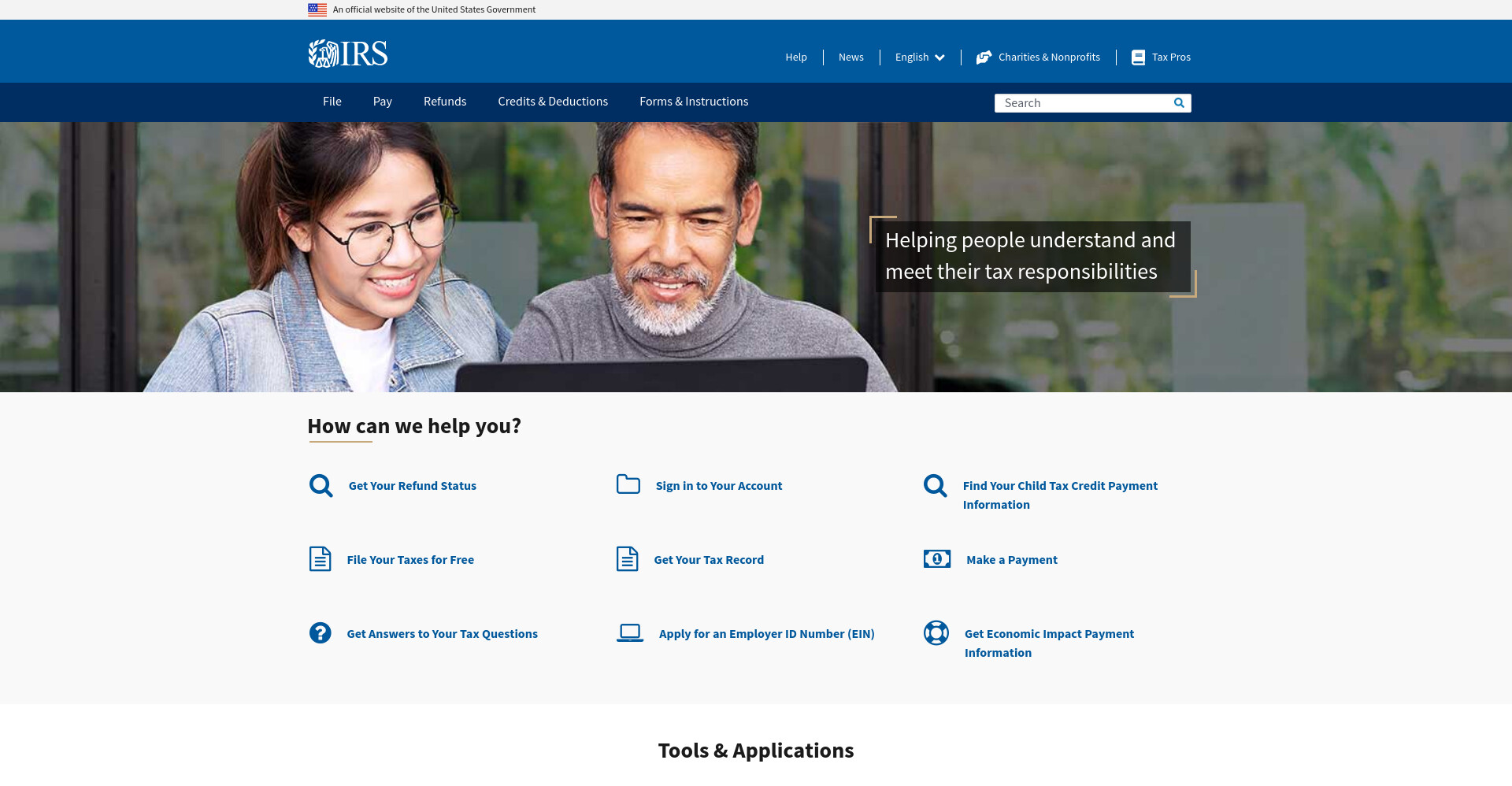
Task: Click the Tax Record document icon
Action: point(627,558)
